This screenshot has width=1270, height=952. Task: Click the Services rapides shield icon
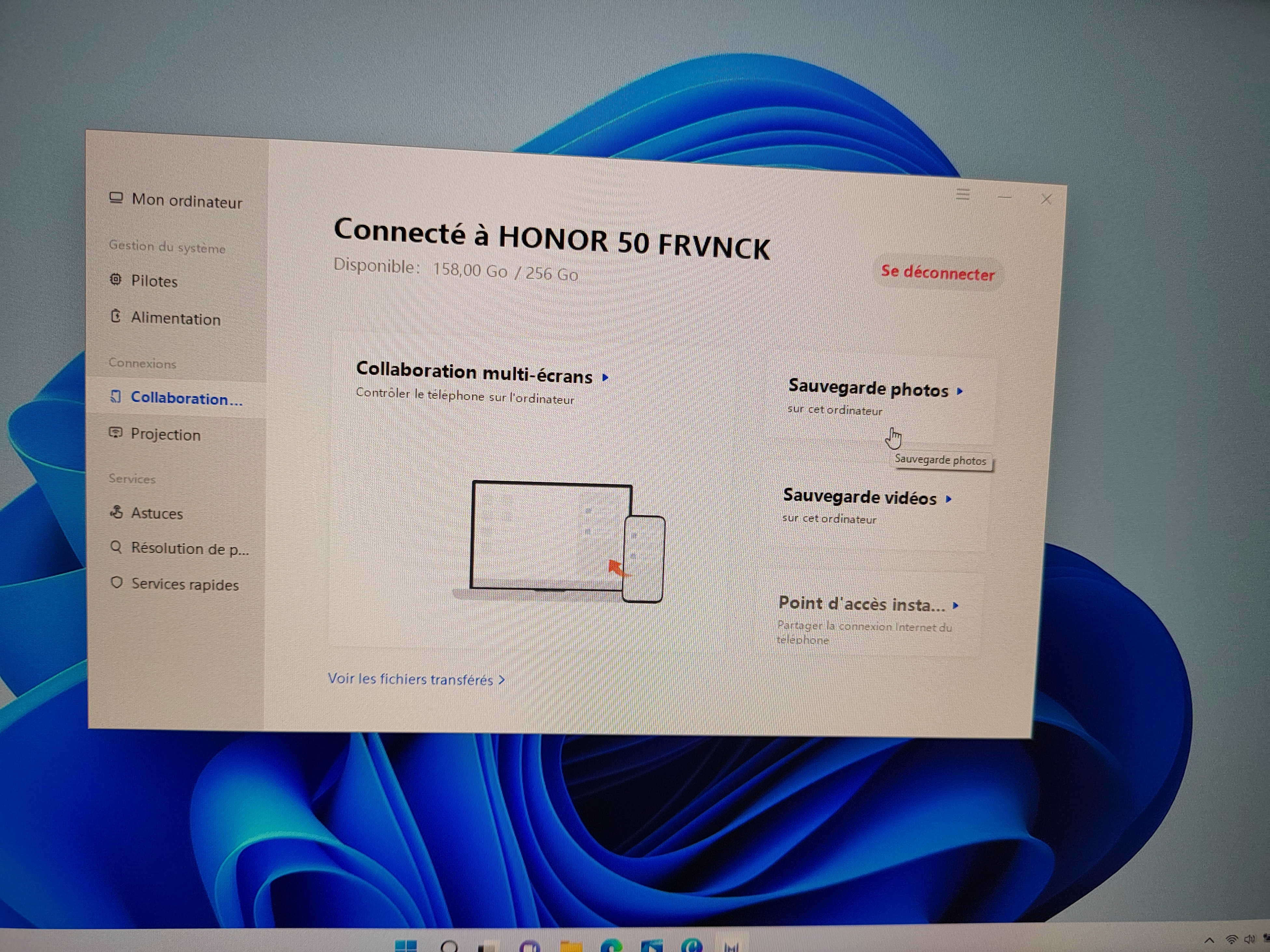click(116, 582)
